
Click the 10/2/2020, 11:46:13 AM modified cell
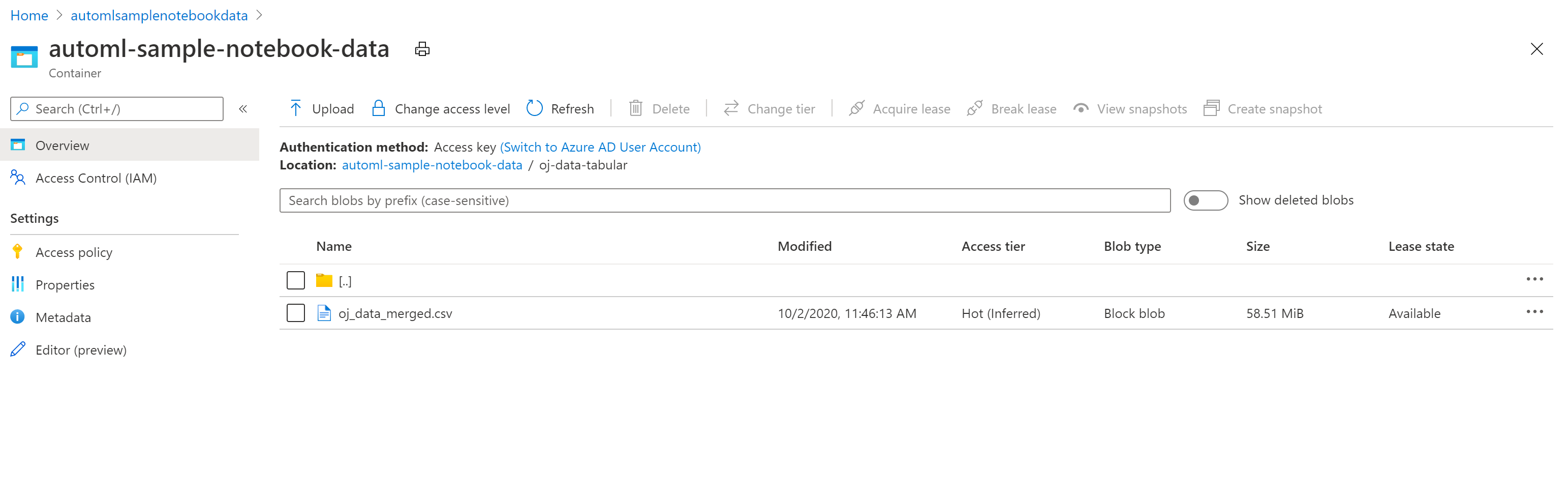click(x=847, y=313)
